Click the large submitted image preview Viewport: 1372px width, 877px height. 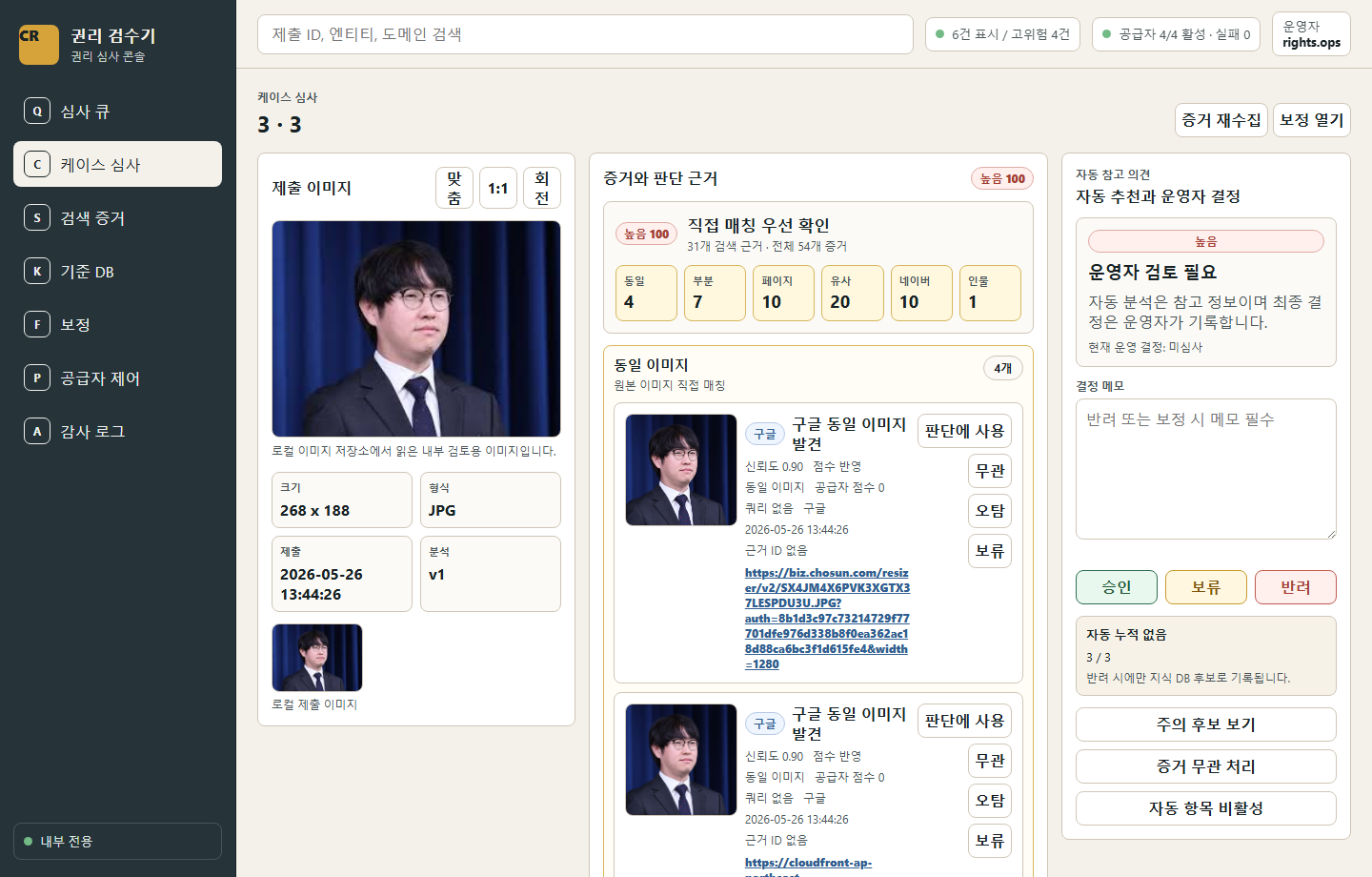pyautogui.click(x=416, y=329)
